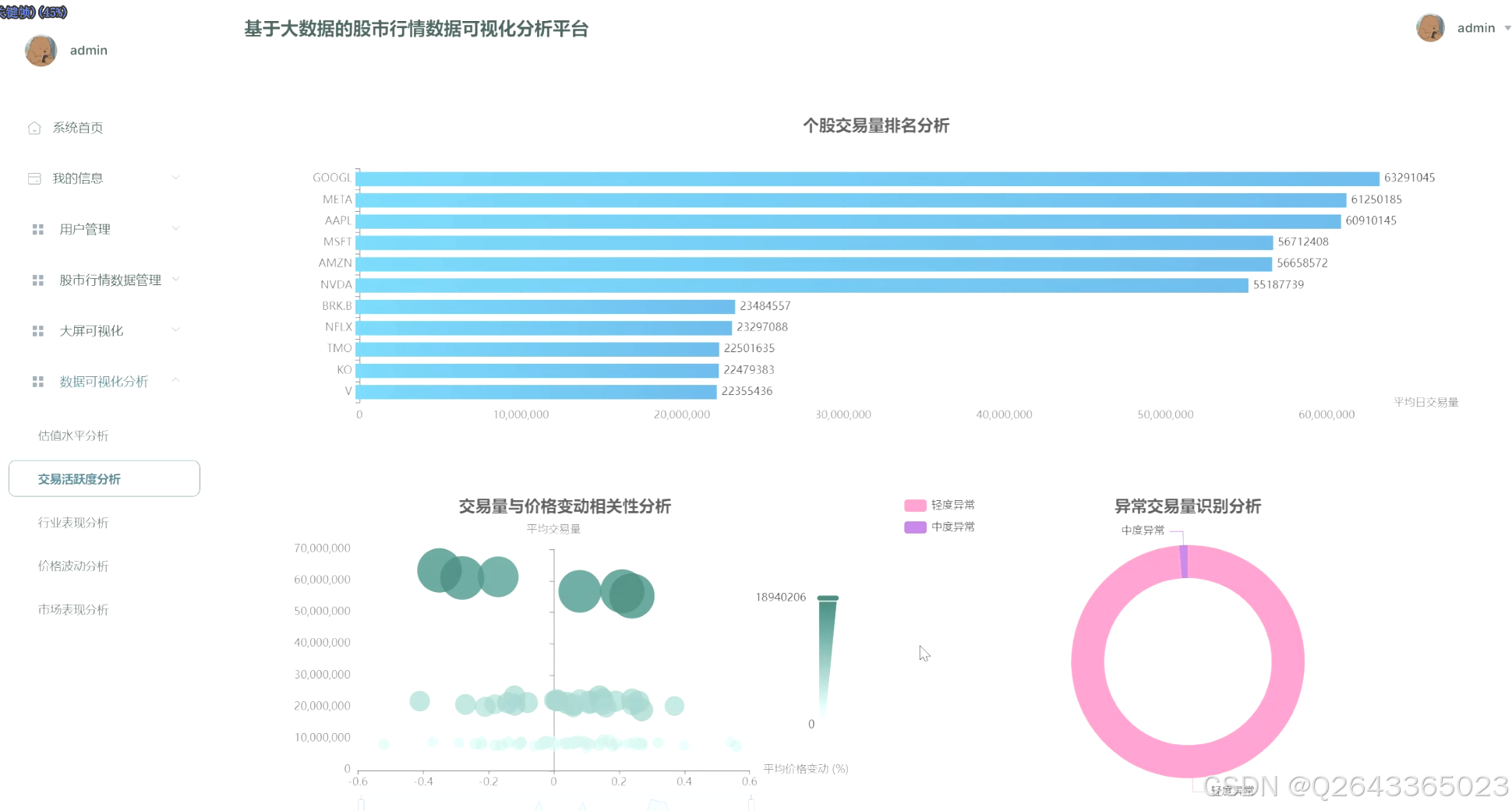Click the 交易量与价格变动相关性分析 title

[x=564, y=506]
